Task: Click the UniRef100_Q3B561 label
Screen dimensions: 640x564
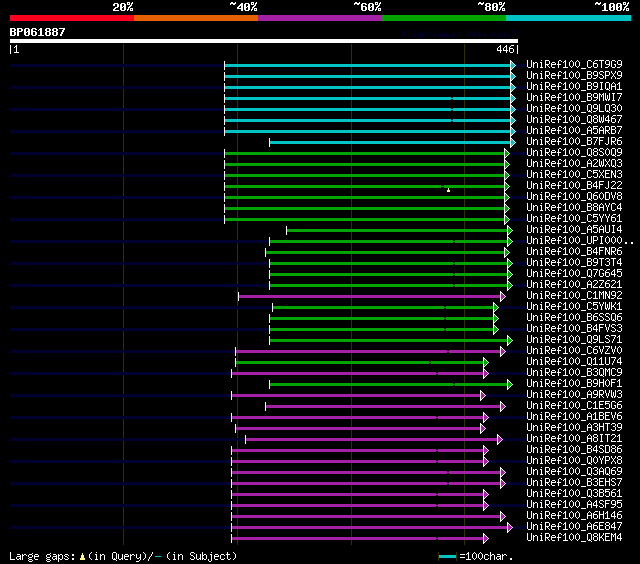Action: coord(574,494)
